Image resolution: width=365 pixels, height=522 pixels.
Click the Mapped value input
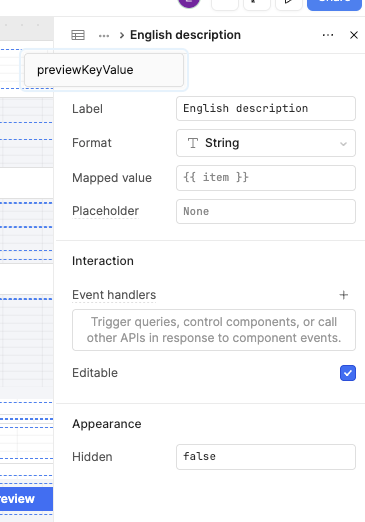tap(266, 178)
